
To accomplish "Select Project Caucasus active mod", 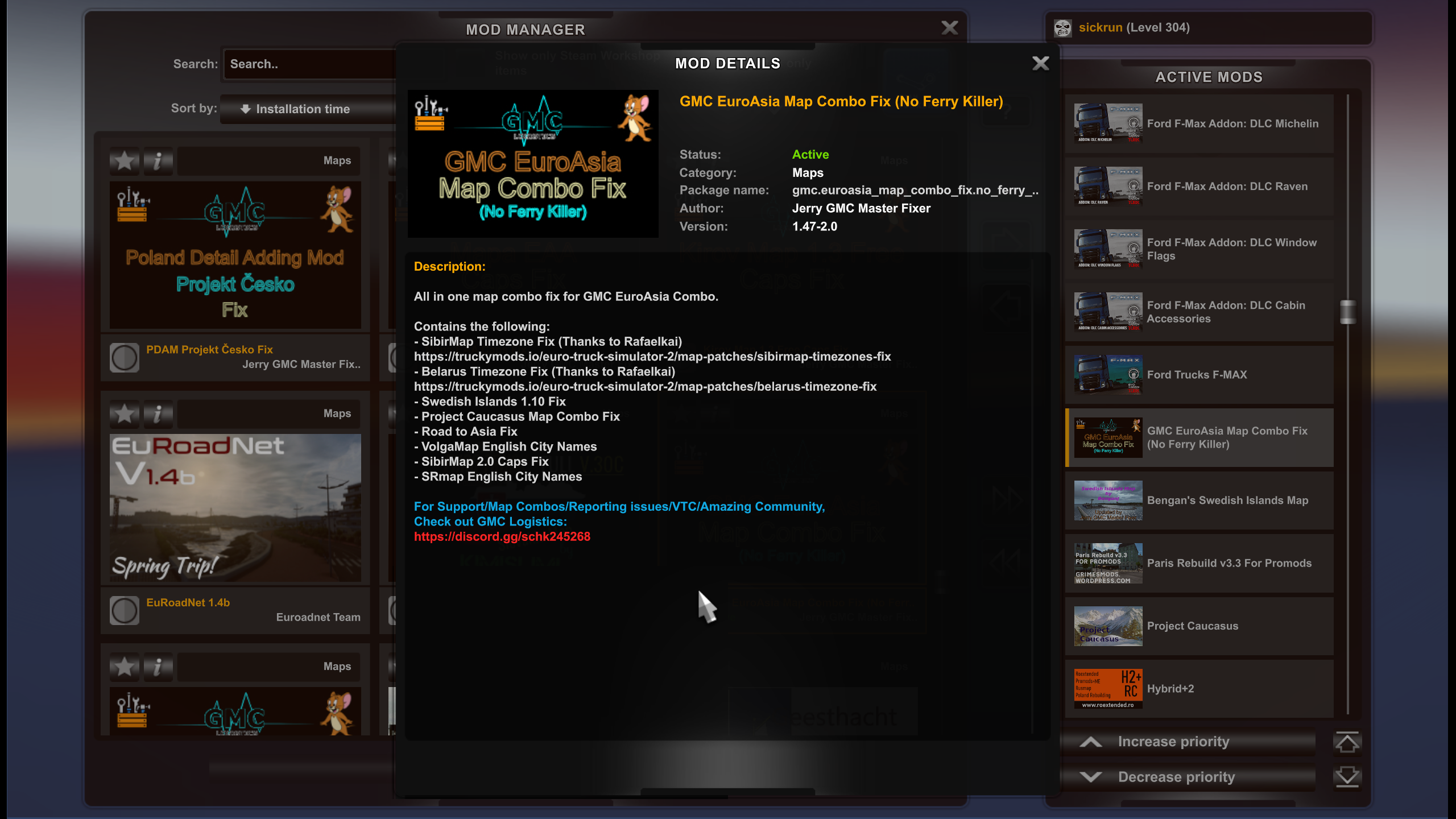I will pyautogui.click(x=1199, y=626).
